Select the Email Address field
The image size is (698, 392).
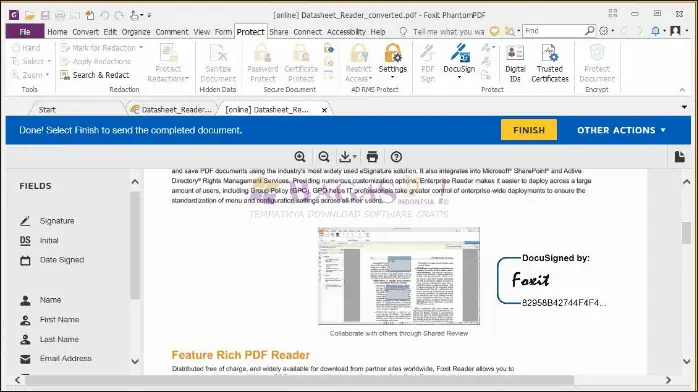coord(56,359)
